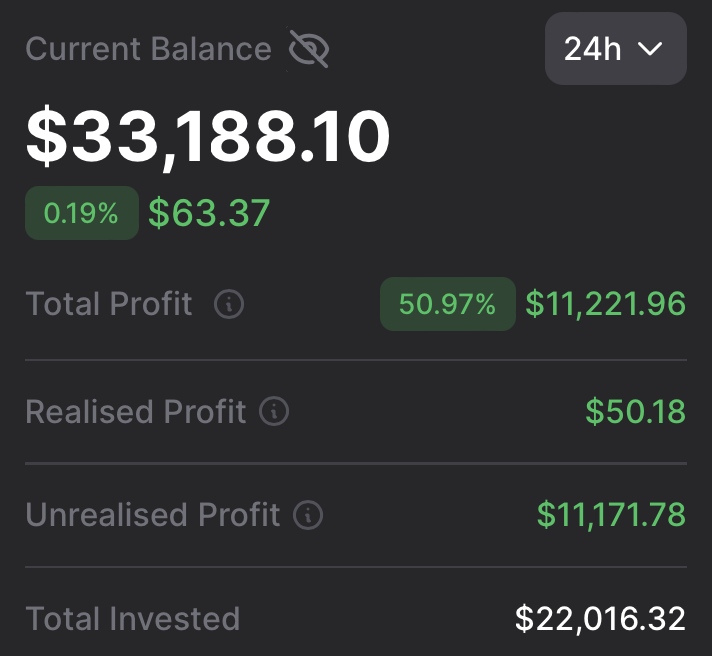Click the $11,221.96 total profit value
Screen dimensions: 712x656
click(606, 304)
